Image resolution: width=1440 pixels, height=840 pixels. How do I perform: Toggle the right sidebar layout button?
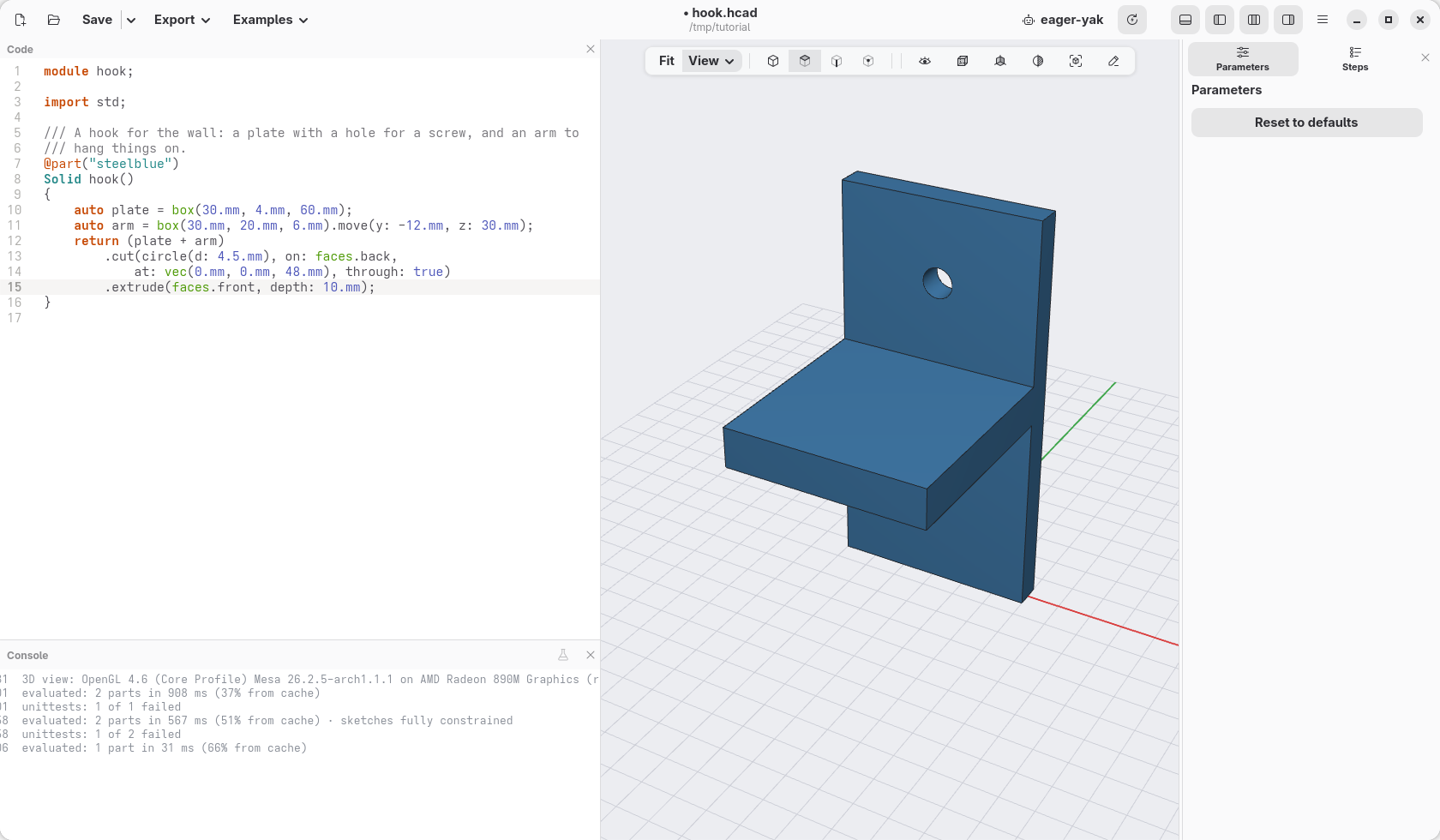pos(1288,20)
